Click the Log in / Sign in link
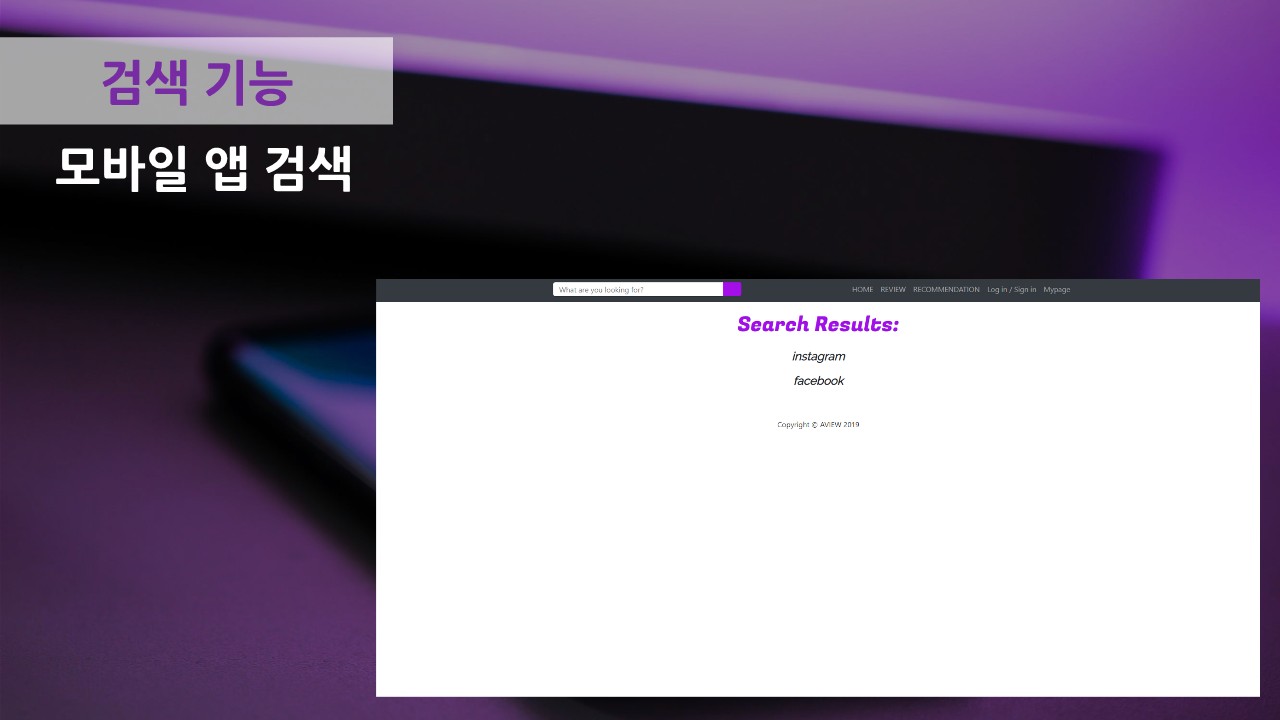Image resolution: width=1280 pixels, height=720 pixels. coord(1011,289)
